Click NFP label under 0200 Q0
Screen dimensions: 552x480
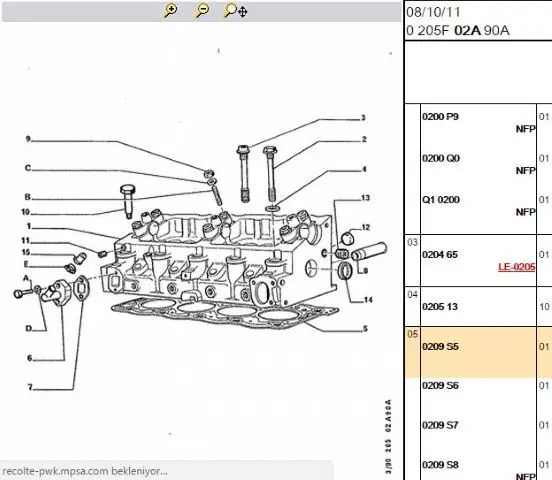pos(526,171)
